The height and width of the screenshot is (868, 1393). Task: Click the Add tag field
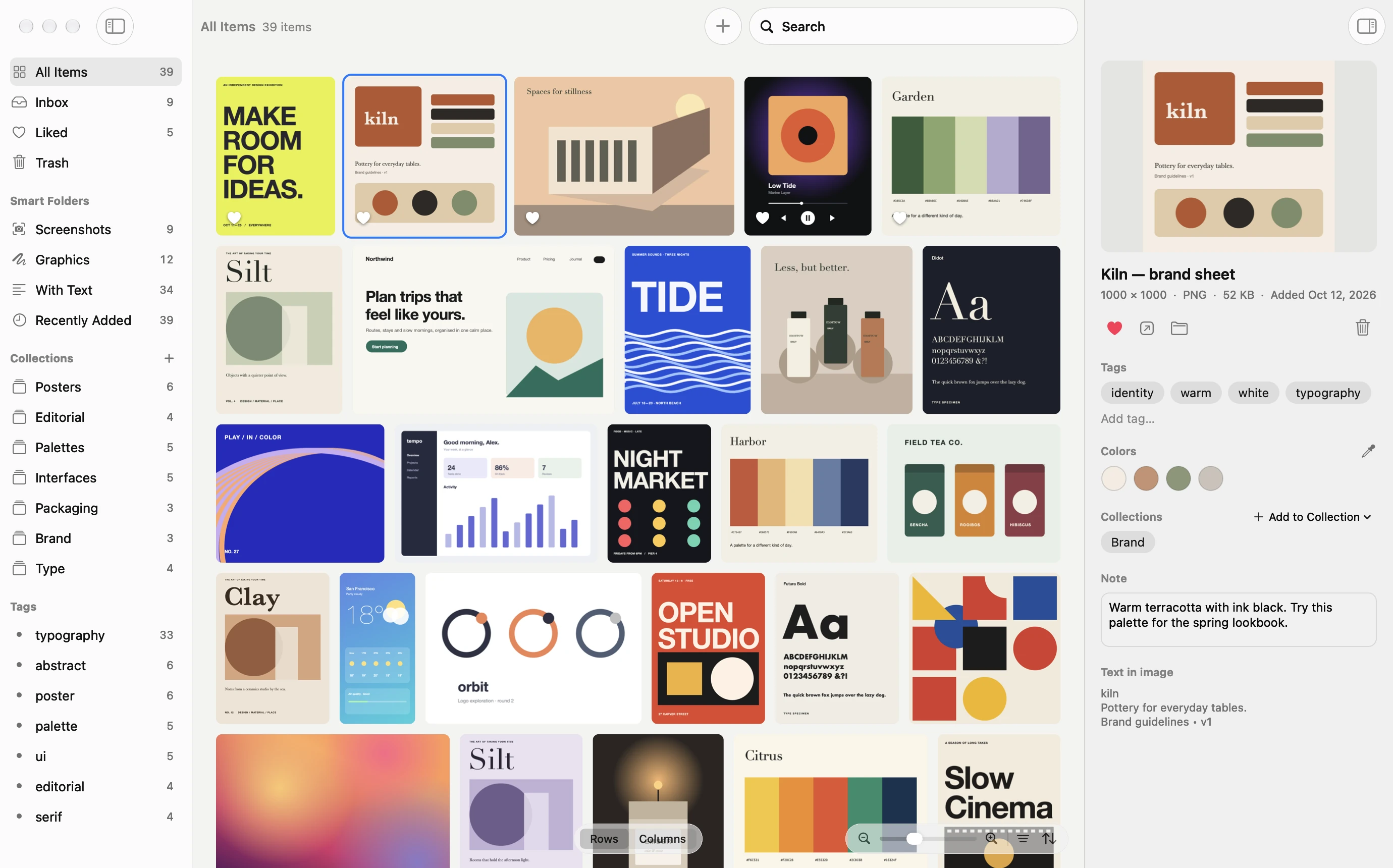1127,419
